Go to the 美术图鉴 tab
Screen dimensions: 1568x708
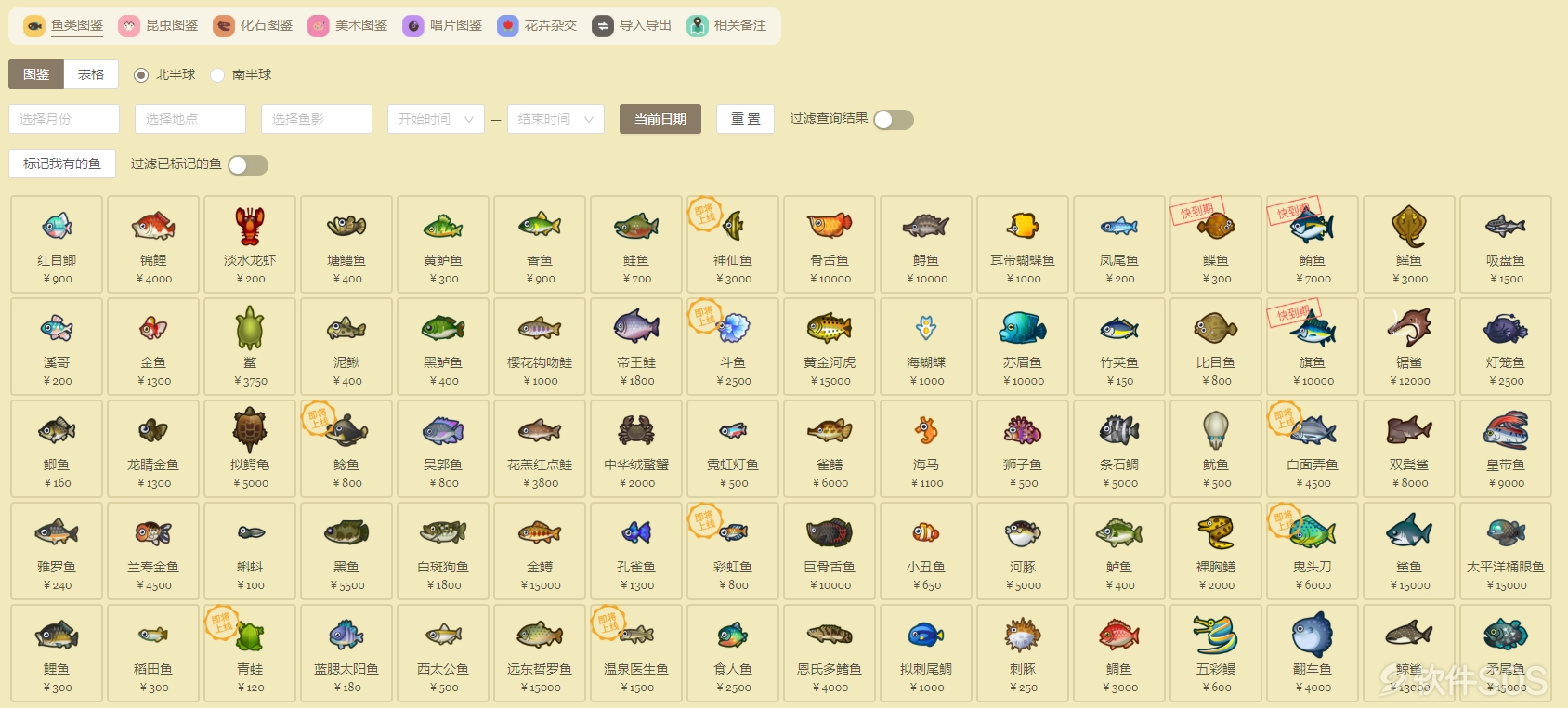pyautogui.click(x=348, y=26)
